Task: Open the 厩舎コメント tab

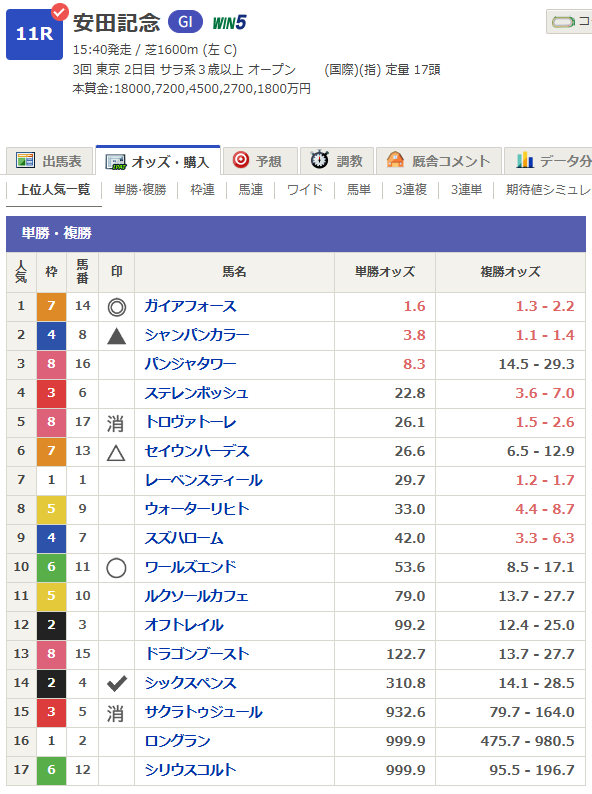Action: [x=439, y=161]
